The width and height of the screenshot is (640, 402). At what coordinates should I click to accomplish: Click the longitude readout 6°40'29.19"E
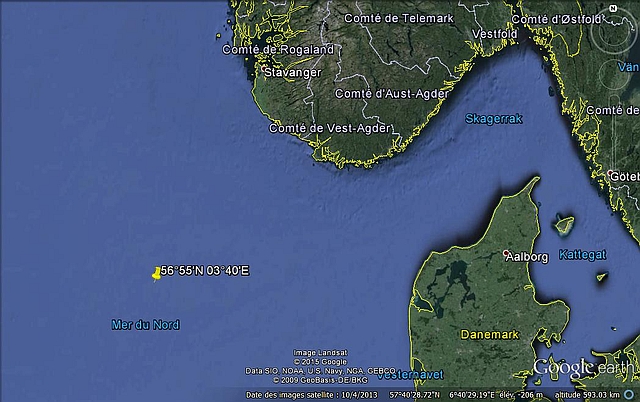click(x=472, y=395)
